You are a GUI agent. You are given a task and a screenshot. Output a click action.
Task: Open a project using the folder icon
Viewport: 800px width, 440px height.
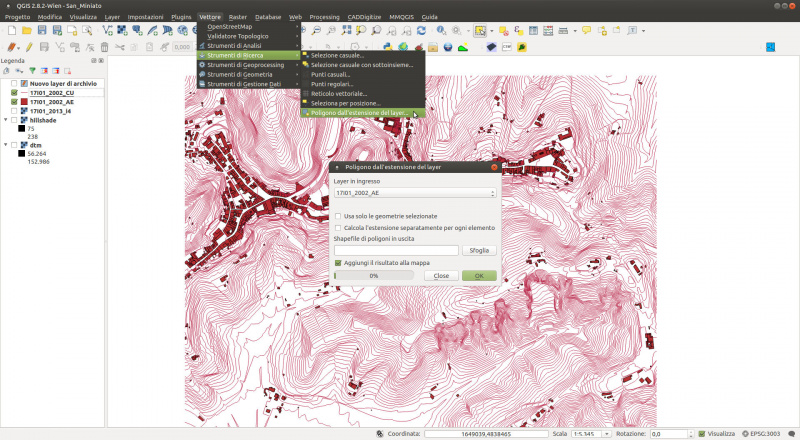pos(27,31)
